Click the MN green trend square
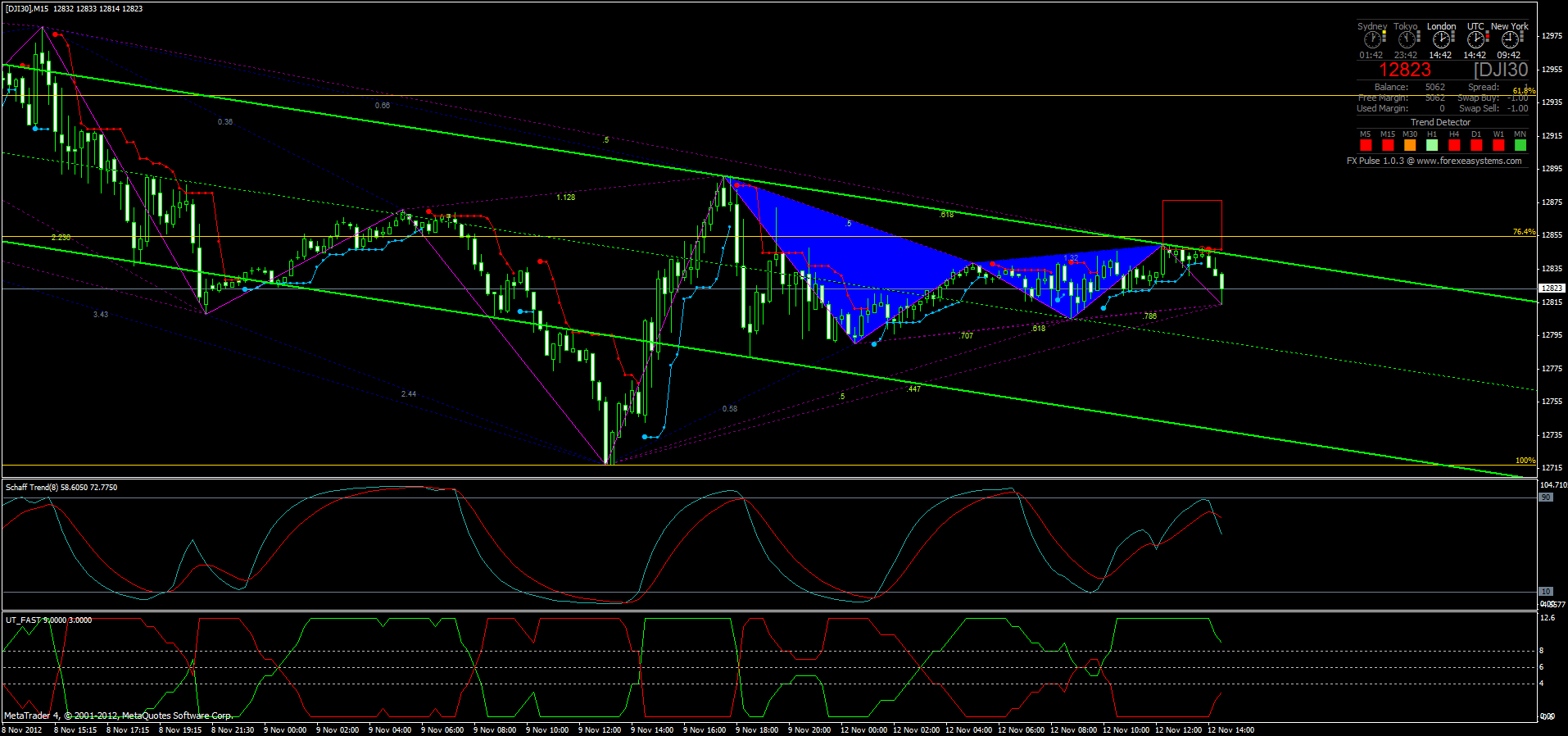 pyautogui.click(x=1520, y=145)
